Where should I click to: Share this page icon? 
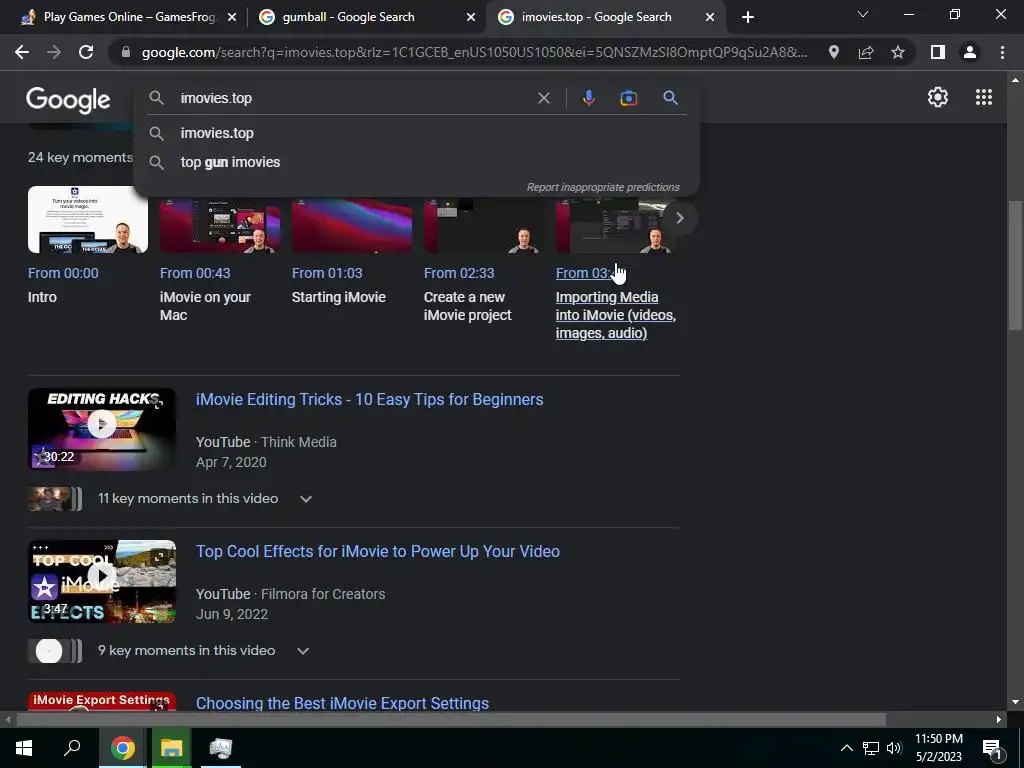[x=866, y=52]
